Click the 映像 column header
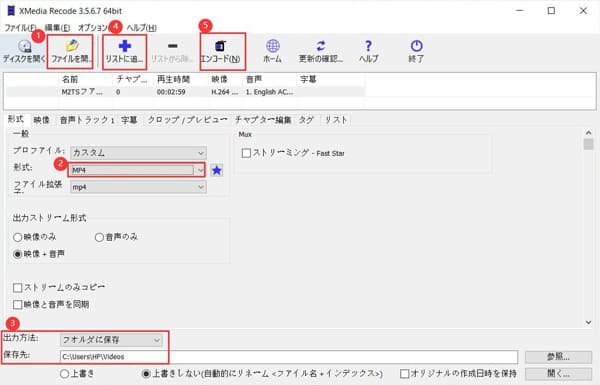The image size is (600, 385). pos(219,79)
